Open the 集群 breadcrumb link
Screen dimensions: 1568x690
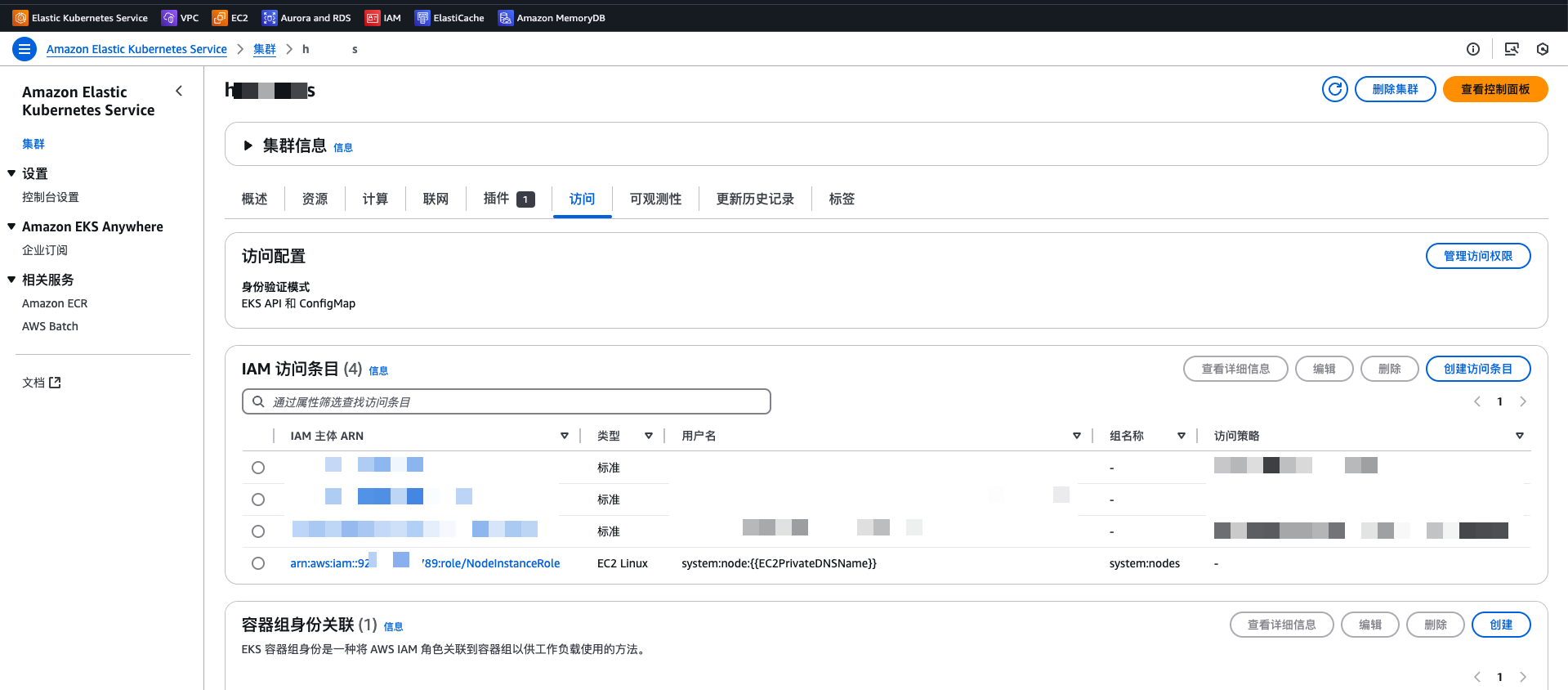[x=264, y=49]
